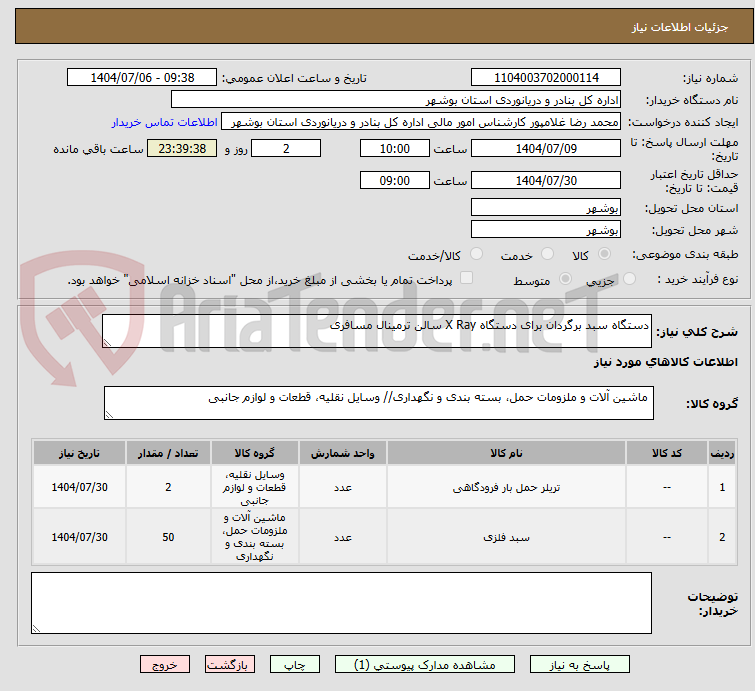Select جزیی purchase type radio

coord(566,279)
